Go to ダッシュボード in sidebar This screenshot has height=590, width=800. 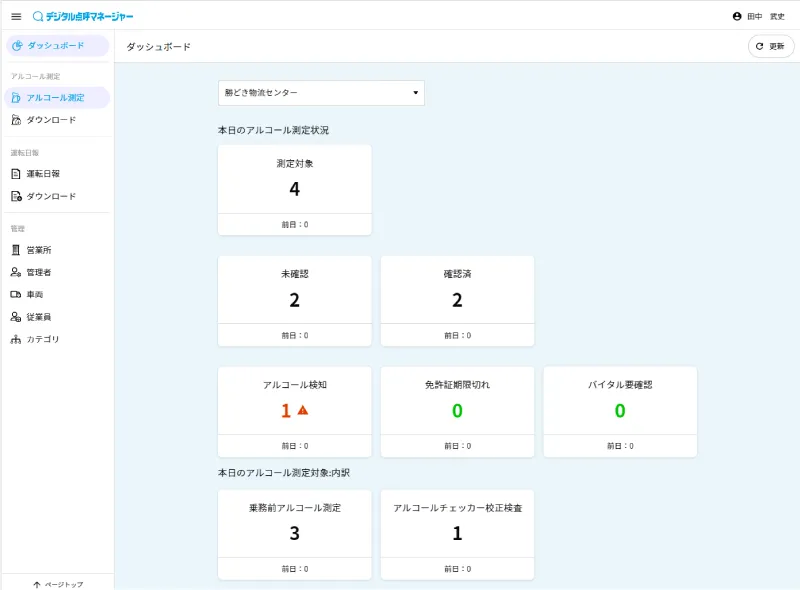click(58, 45)
